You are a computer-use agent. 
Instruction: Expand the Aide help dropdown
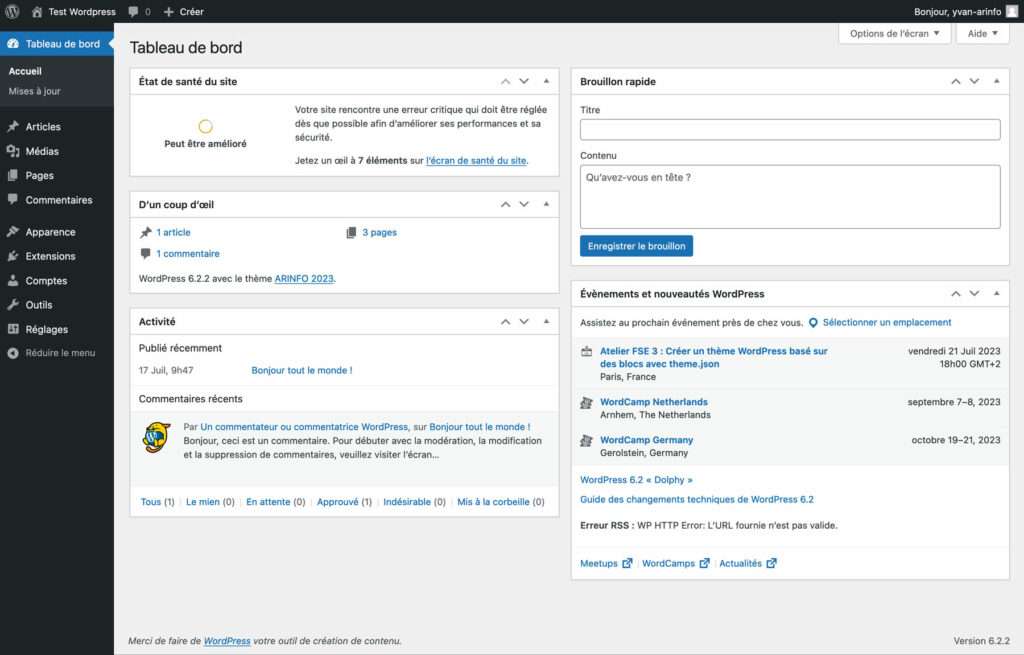point(983,33)
